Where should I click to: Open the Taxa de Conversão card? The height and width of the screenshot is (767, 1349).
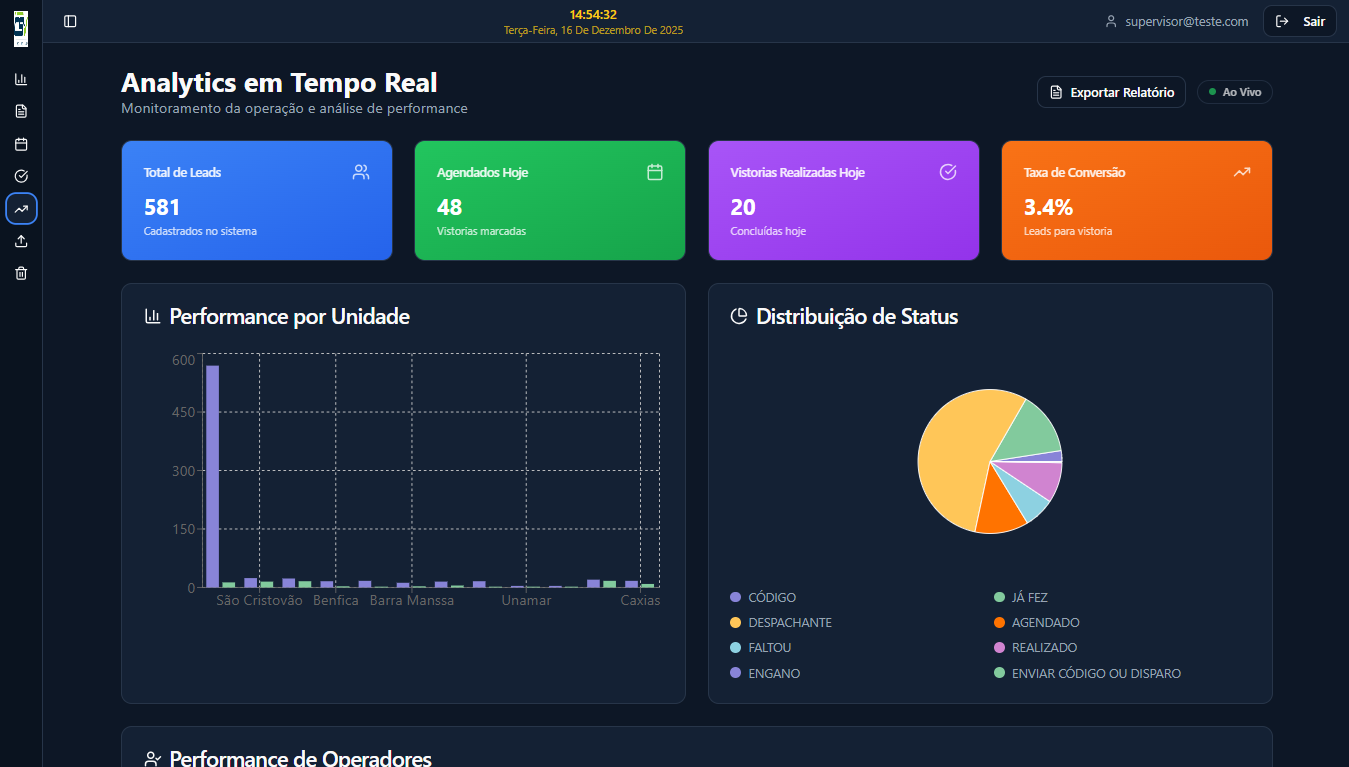(1136, 200)
